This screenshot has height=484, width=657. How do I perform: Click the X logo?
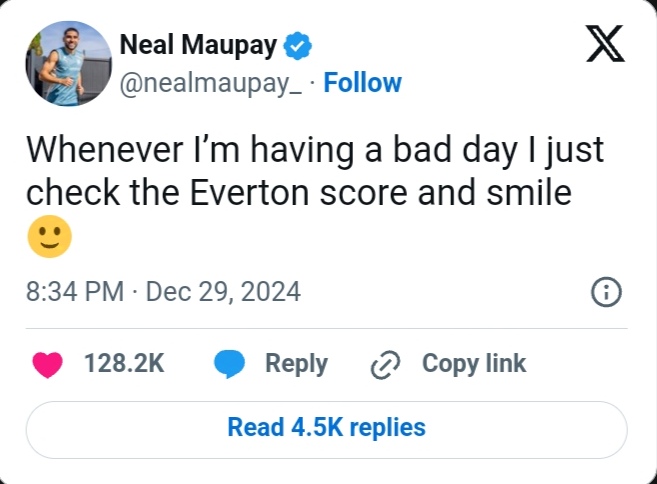coord(603,44)
